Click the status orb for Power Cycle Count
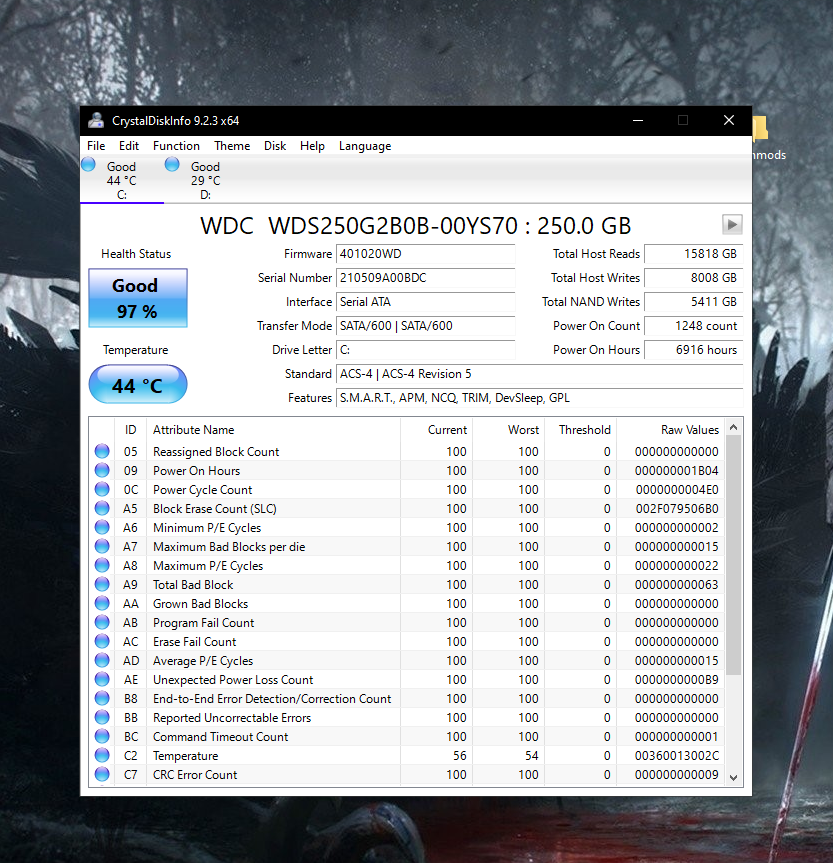 (102, 489)
